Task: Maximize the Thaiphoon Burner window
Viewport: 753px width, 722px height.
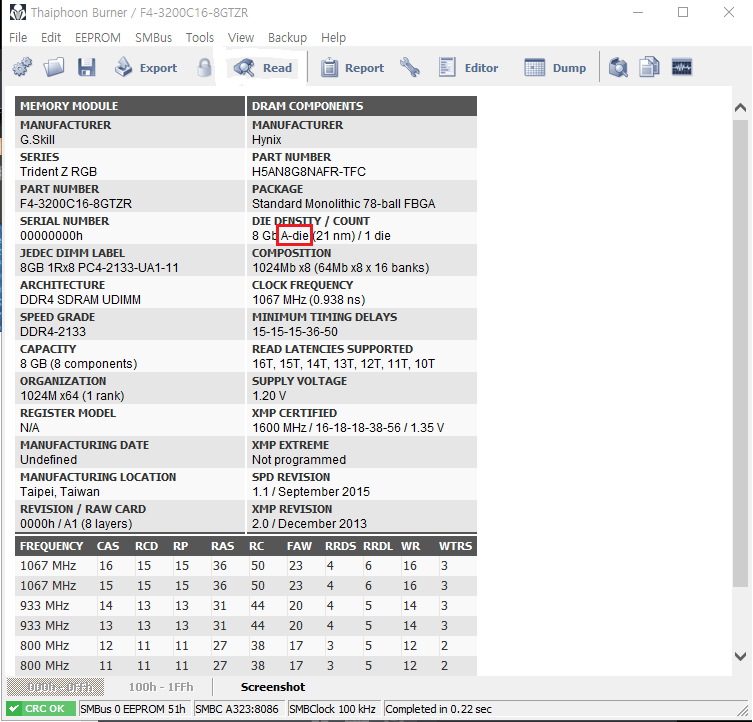Action: point(683,12)
